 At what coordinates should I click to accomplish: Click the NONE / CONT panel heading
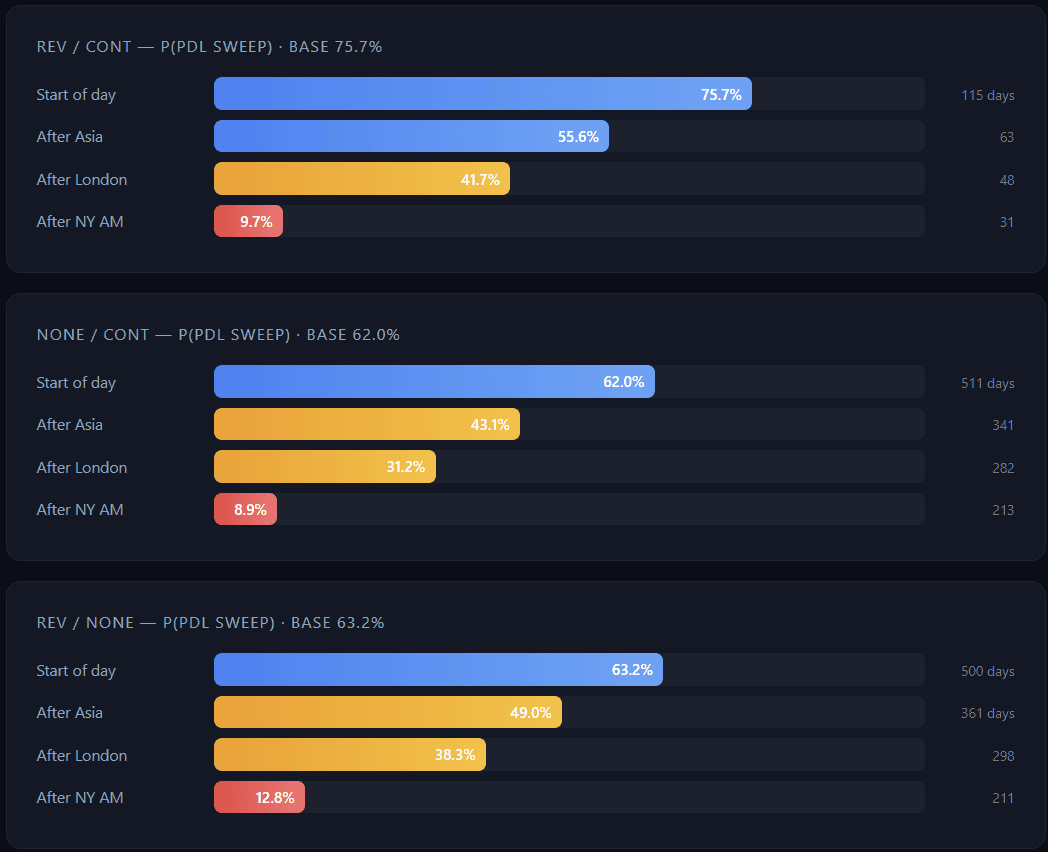[x=218, y=335]
